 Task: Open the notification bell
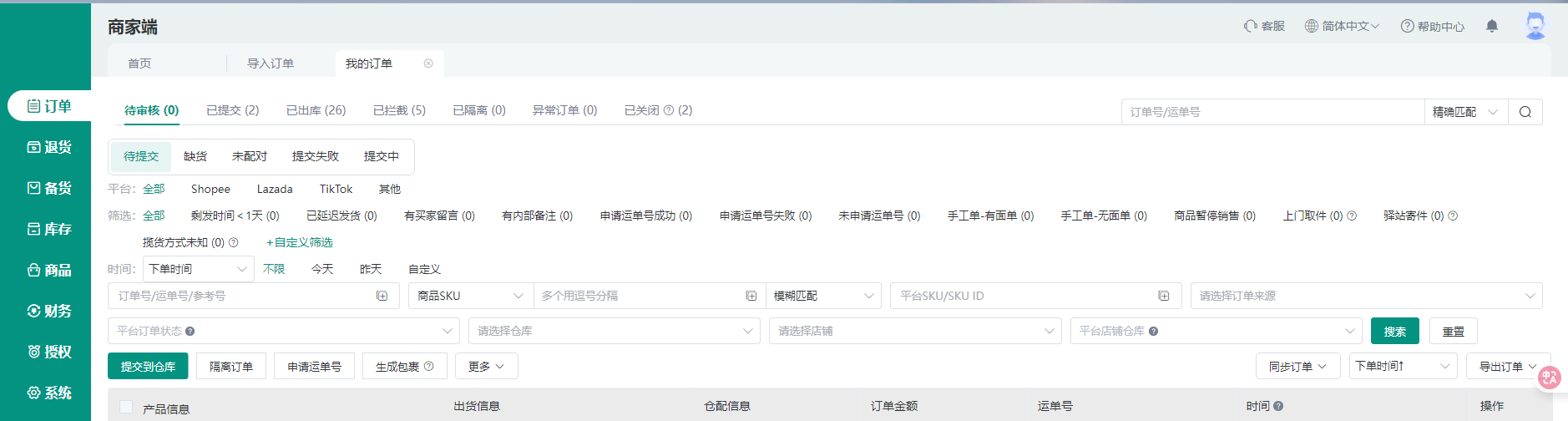click(1492, 26)
